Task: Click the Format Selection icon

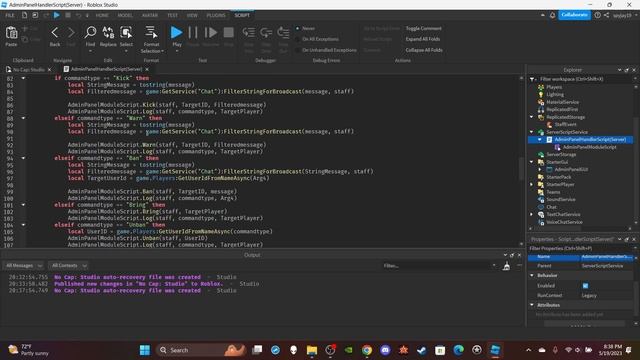Action: pyautogui.click(x=151, y=33)
